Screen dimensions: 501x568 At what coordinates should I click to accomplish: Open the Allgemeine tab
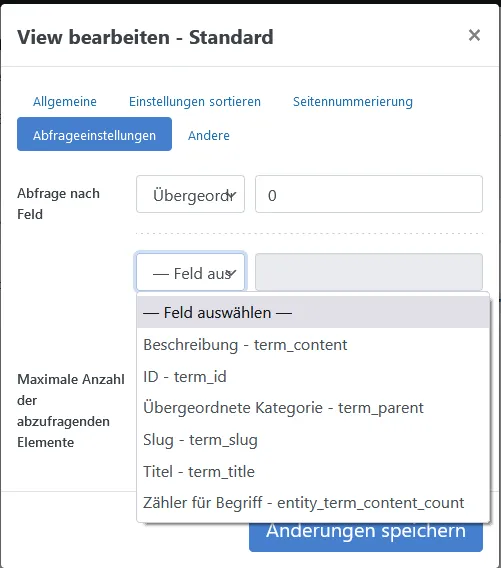coord(65,101)
